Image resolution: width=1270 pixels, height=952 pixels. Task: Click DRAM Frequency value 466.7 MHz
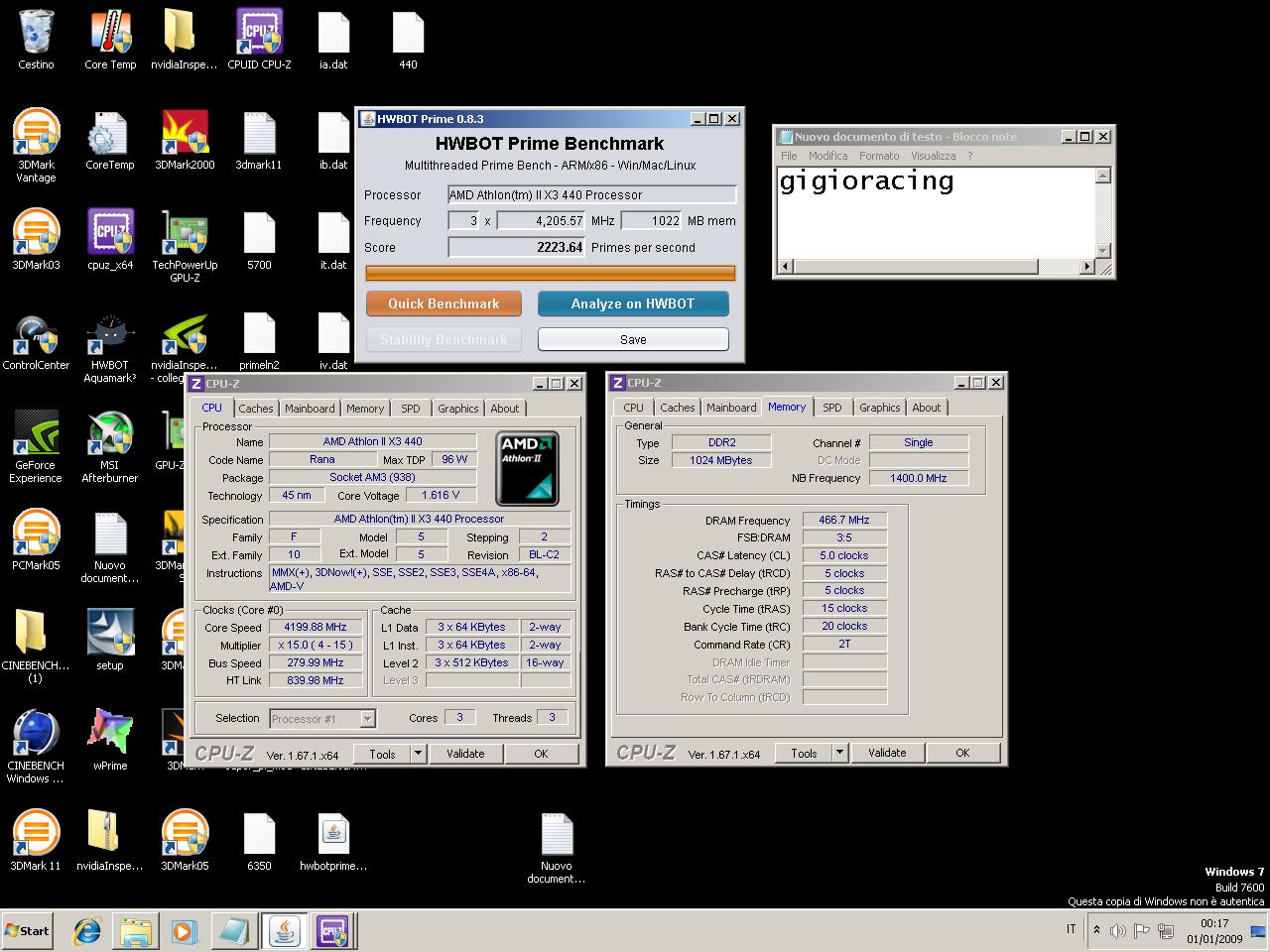point(844,520)
